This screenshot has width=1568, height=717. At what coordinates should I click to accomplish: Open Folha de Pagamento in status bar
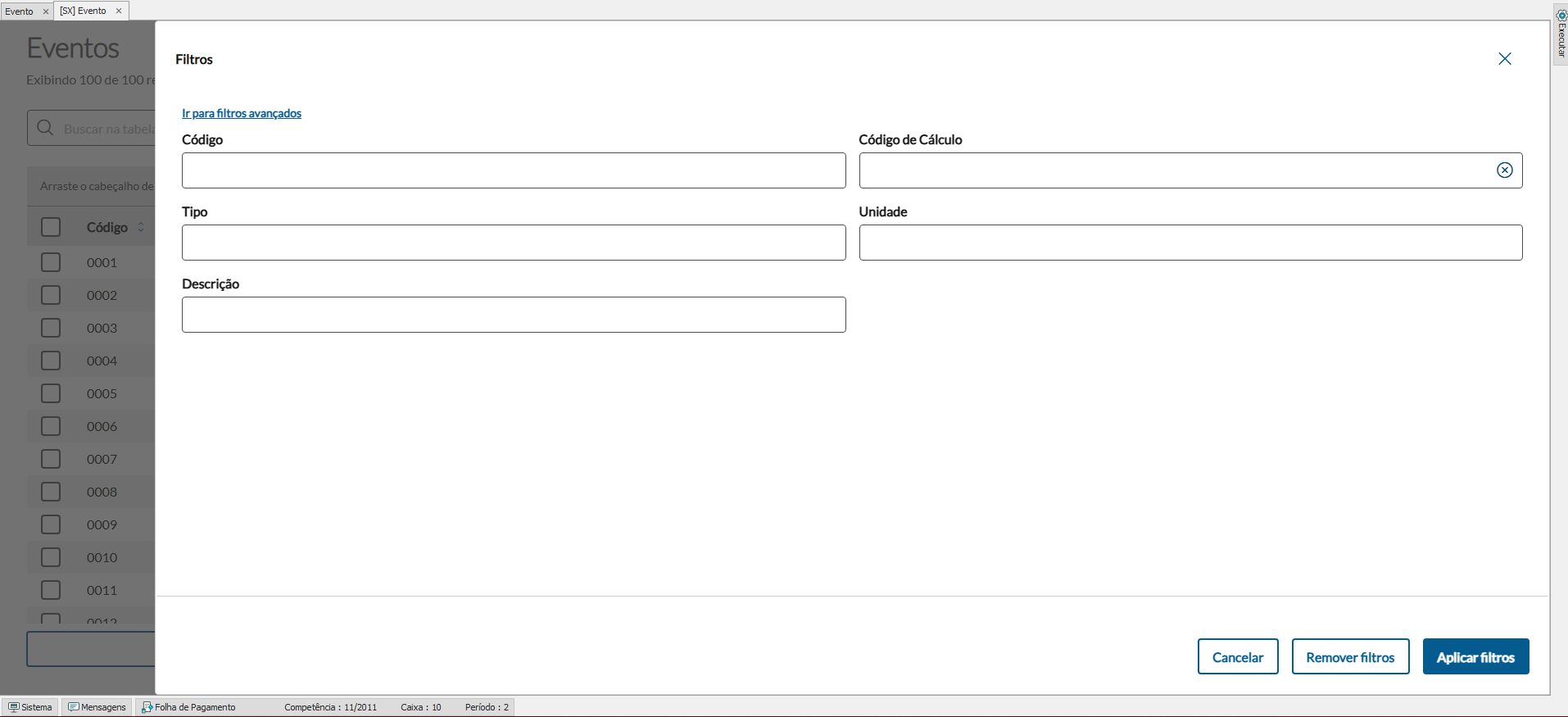188,707
